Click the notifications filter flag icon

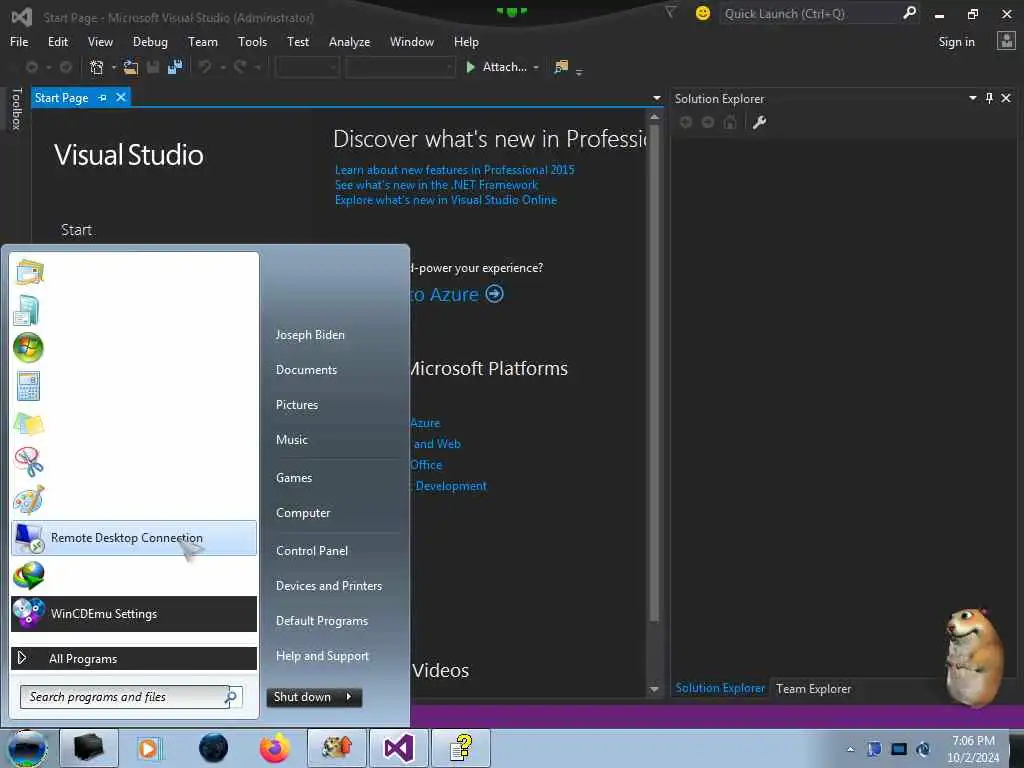(670, 12)
